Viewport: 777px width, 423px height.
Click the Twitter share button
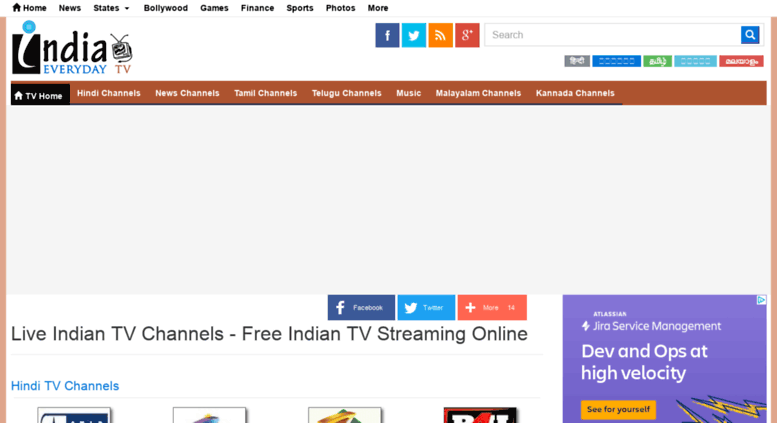(x=426, y=308)
